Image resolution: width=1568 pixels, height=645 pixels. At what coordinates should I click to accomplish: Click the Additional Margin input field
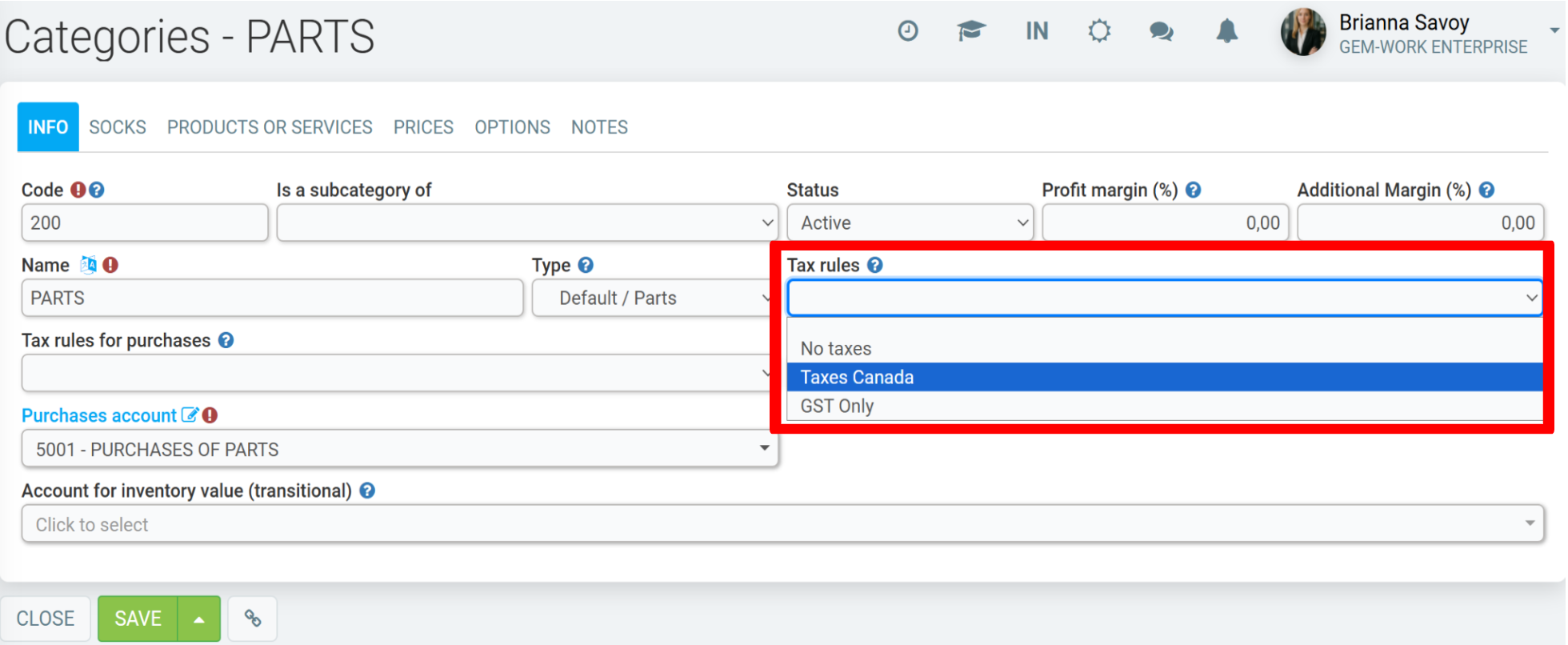click(1420, 222)
